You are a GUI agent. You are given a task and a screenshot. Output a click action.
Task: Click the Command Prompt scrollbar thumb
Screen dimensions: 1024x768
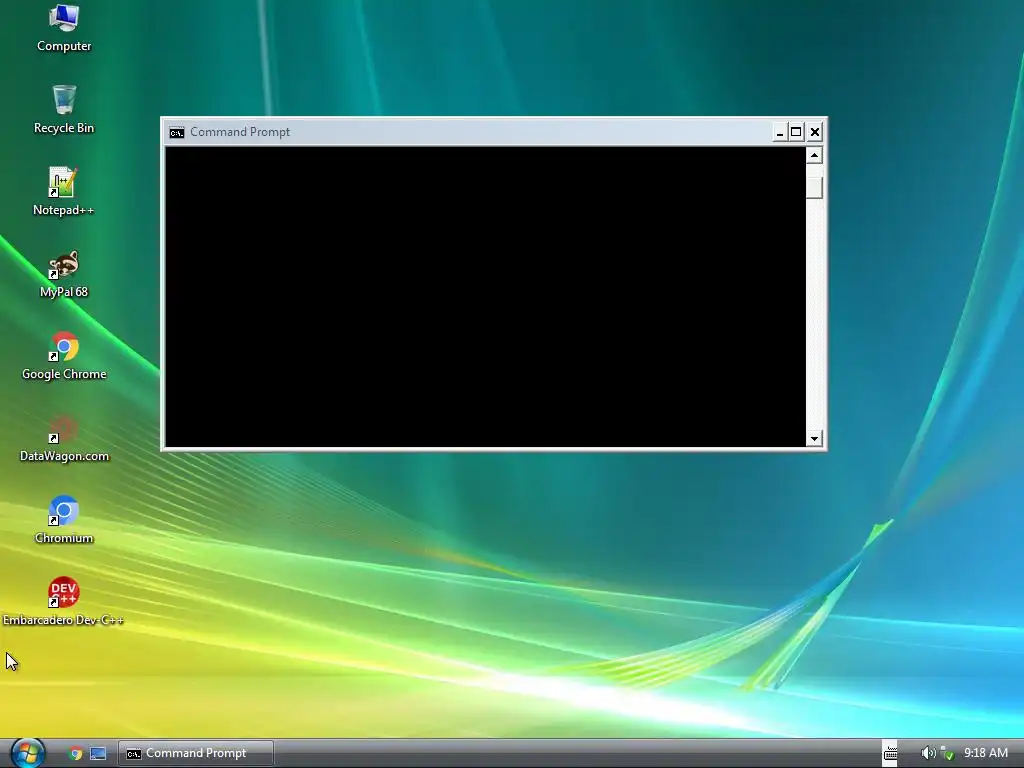(x=814, y=187)
